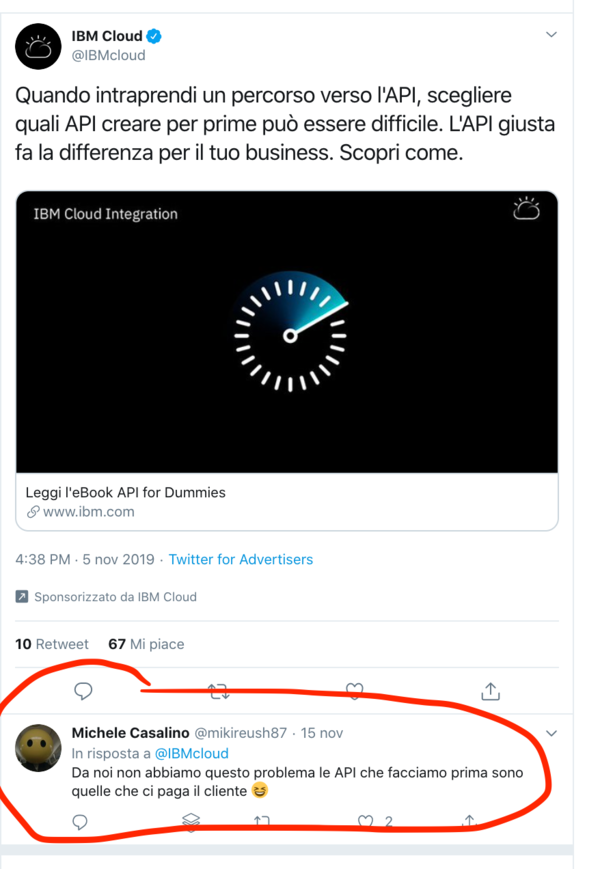Viewport: 600px width, 869px height.
Task: Open Twitter for Advertisers link
Action: tap(240, 559)
